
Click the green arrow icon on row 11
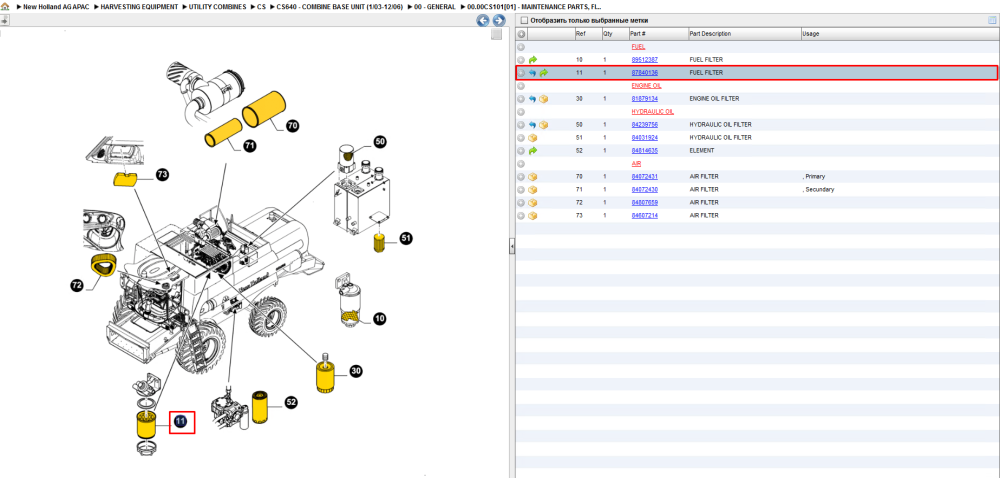coord(544,73)
